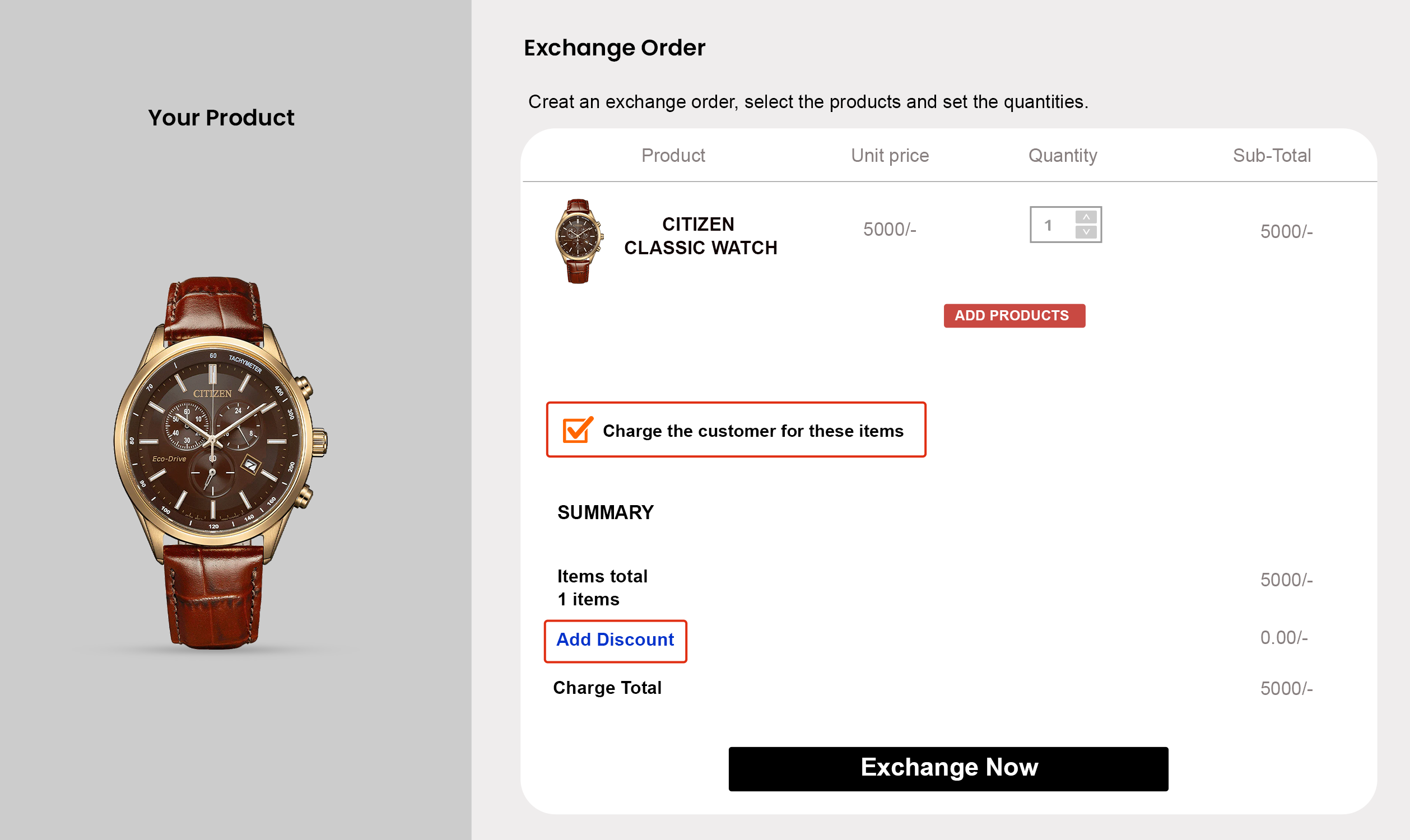Click the Quantity column header

[1062, 156]
